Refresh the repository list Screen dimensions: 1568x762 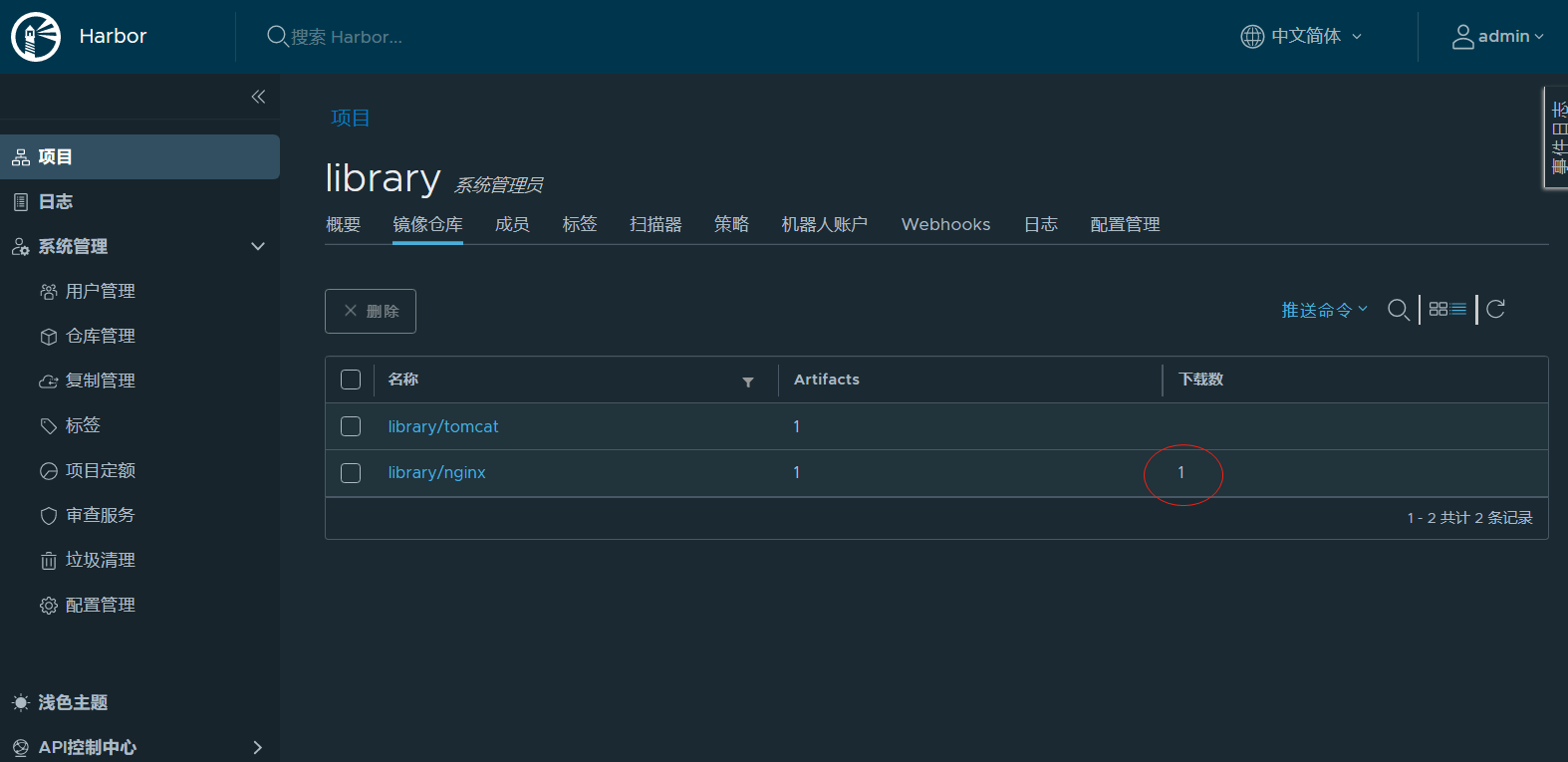pos(1495,310)
